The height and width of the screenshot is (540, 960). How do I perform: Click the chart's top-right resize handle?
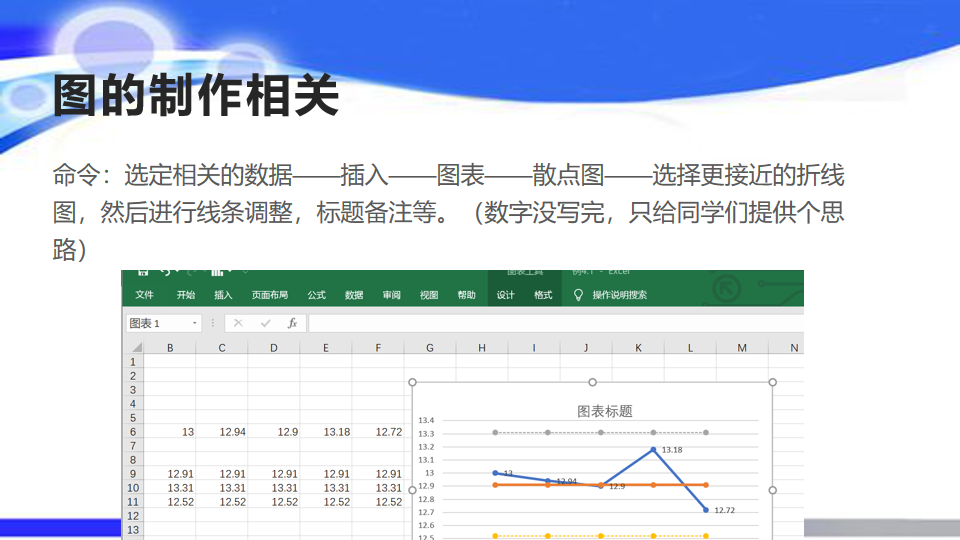pos(773,382)
